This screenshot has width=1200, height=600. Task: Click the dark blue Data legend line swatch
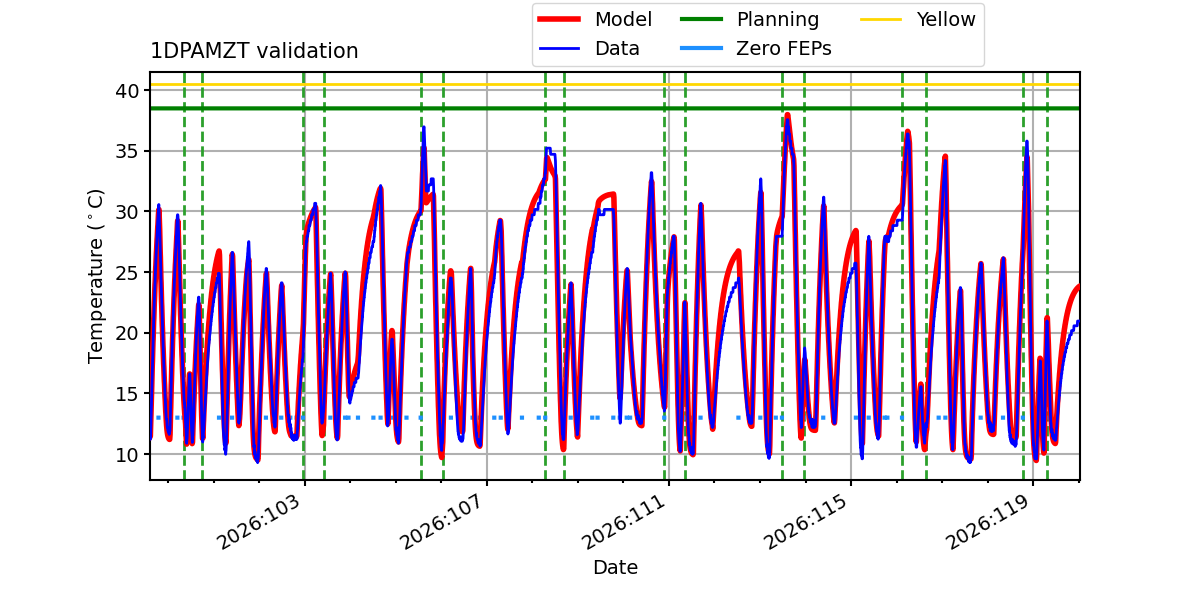[x=561, y=49]
